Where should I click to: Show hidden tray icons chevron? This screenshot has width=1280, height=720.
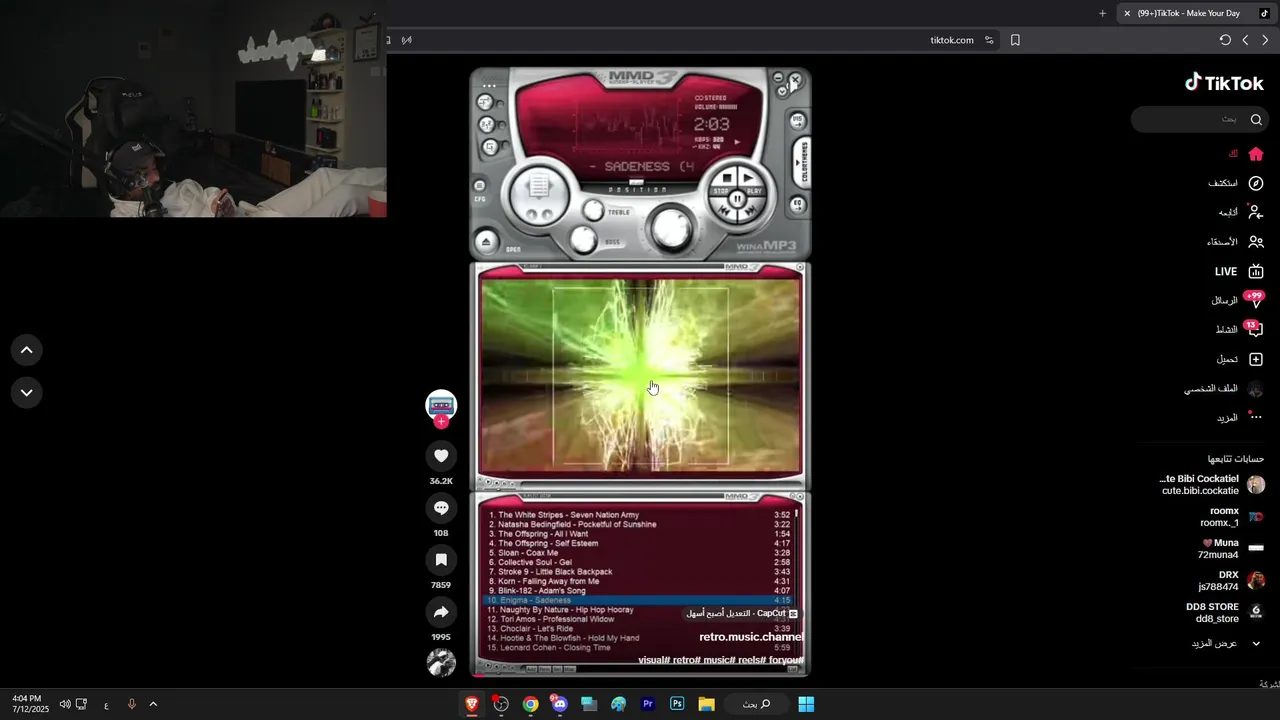[x=153, y=704]
